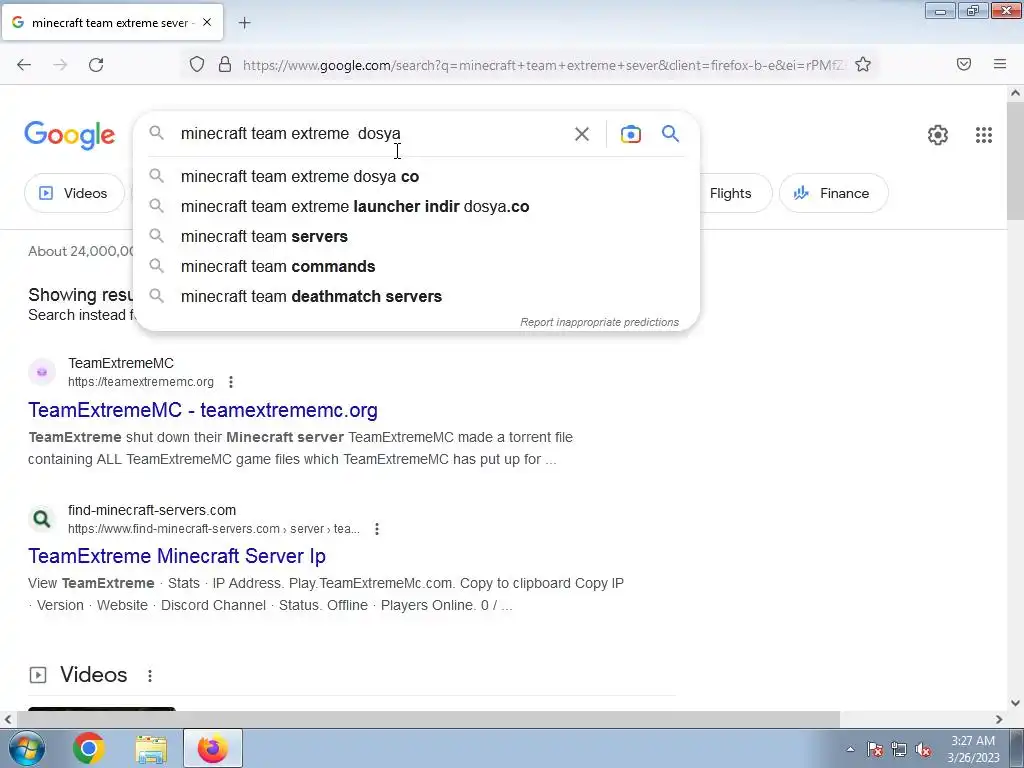Choose suggestion 'launcher indir dosya.co'
Screen dimensions: 1024x768
[416, 206]
